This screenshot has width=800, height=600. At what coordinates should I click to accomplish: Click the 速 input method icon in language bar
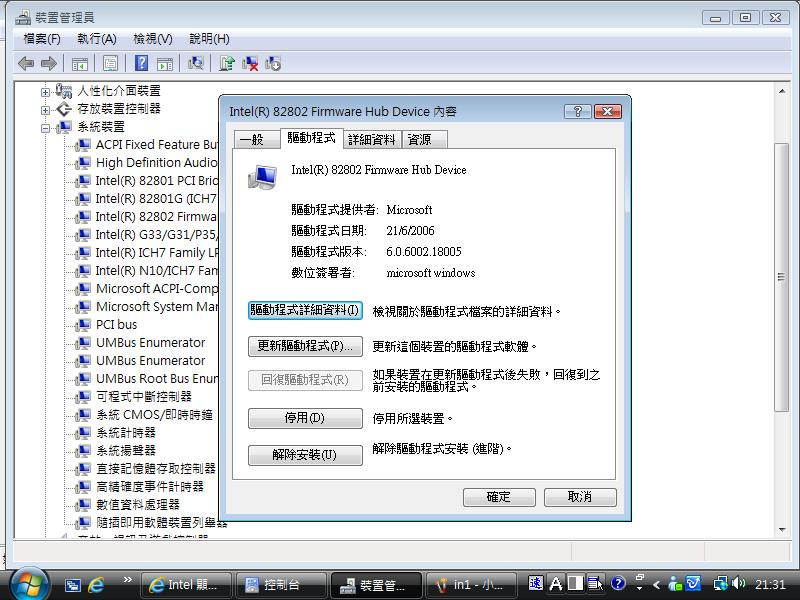(x=536, y=583)
